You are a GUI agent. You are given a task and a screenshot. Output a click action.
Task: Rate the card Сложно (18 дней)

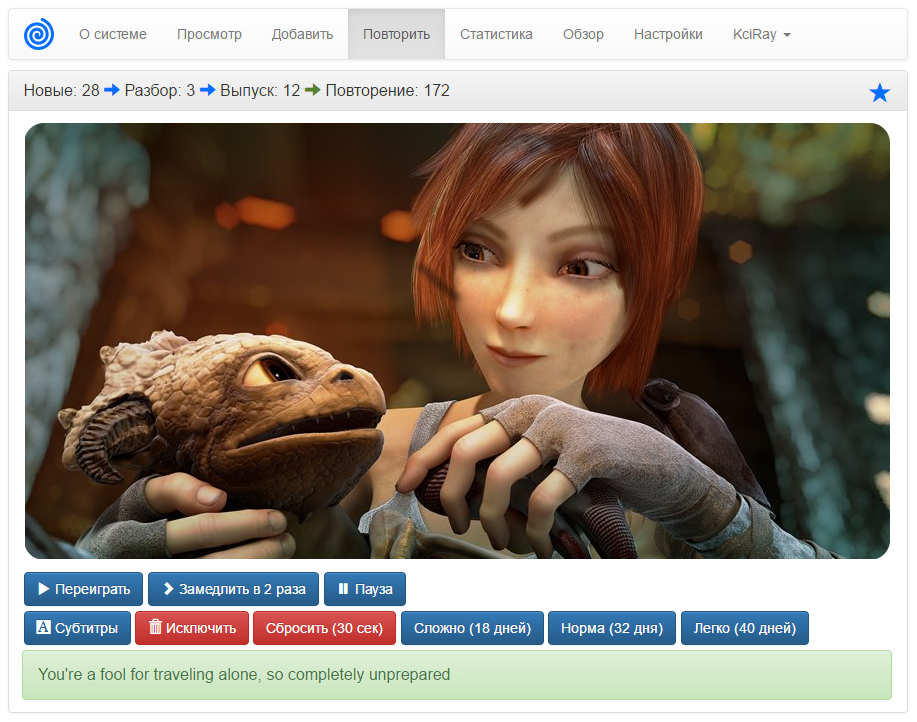473,628
